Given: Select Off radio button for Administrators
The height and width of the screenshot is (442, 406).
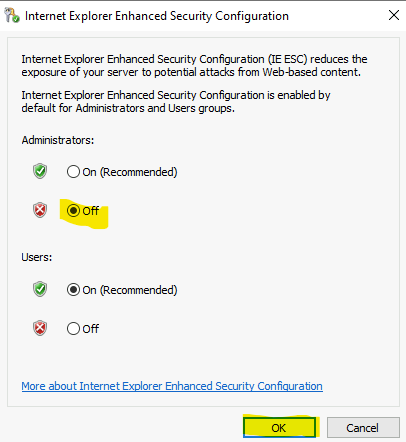Looking at the screenshot, I should pos(73,211).
